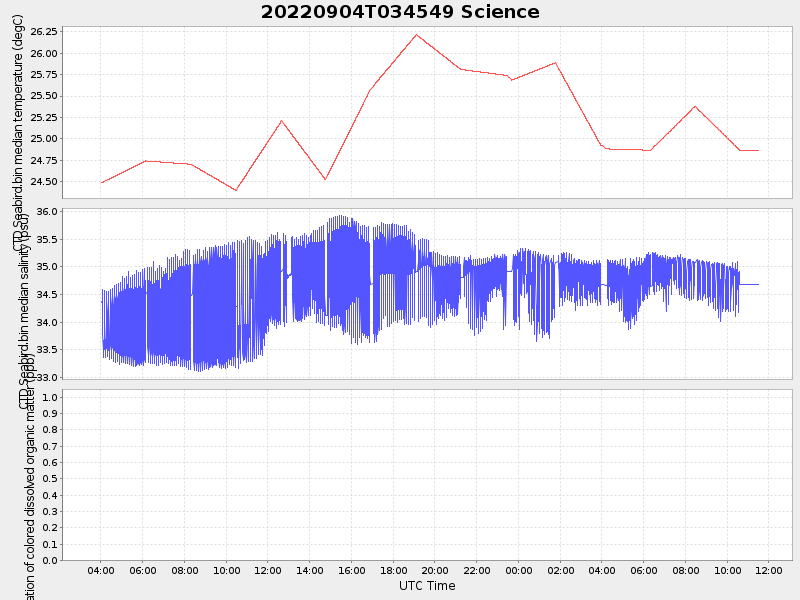Click the highest peak of the red temperature line
Screen dimensions: 800x600
coord(416,35)
